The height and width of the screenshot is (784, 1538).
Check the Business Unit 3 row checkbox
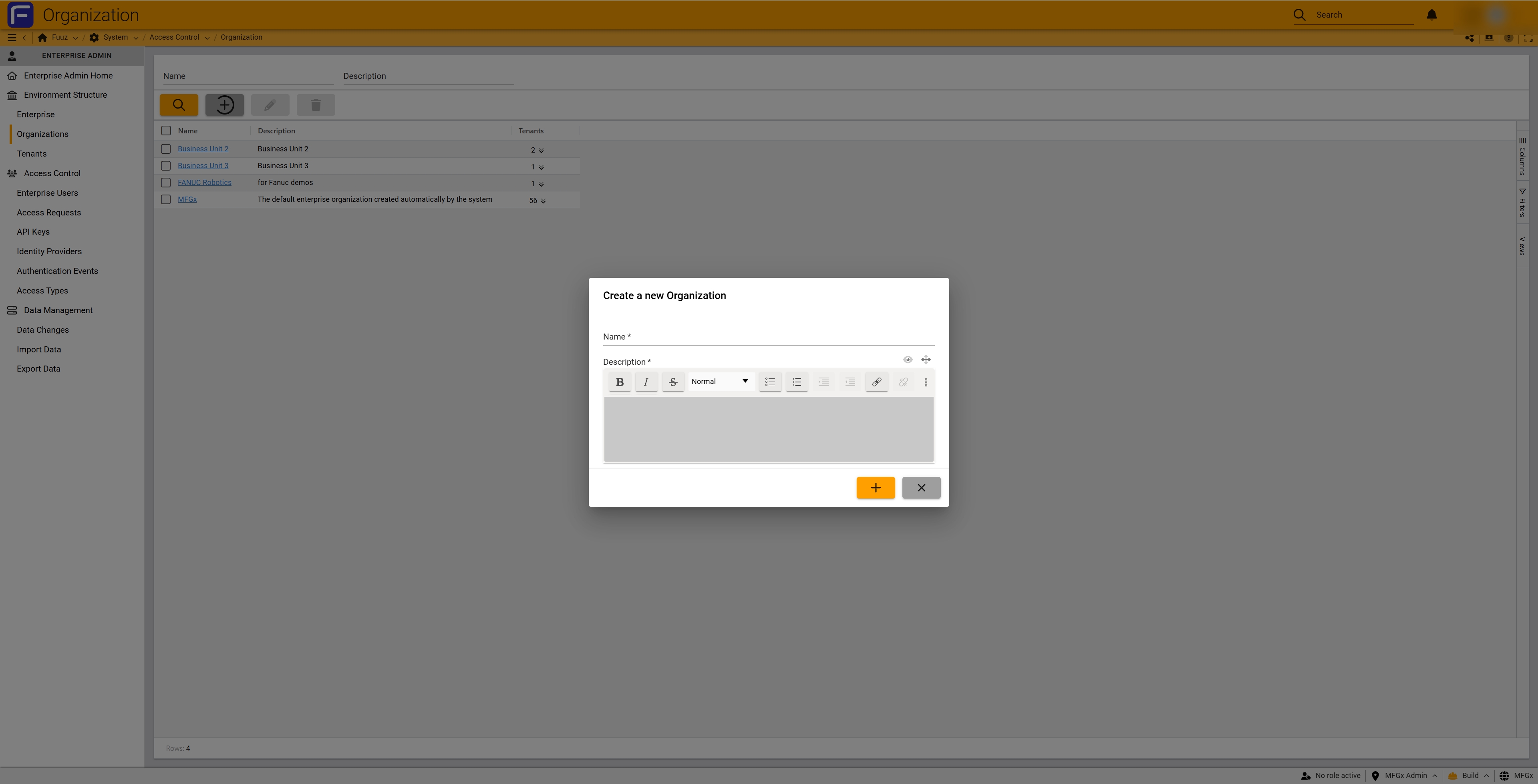pyautogui.click(x=166, y=165)
